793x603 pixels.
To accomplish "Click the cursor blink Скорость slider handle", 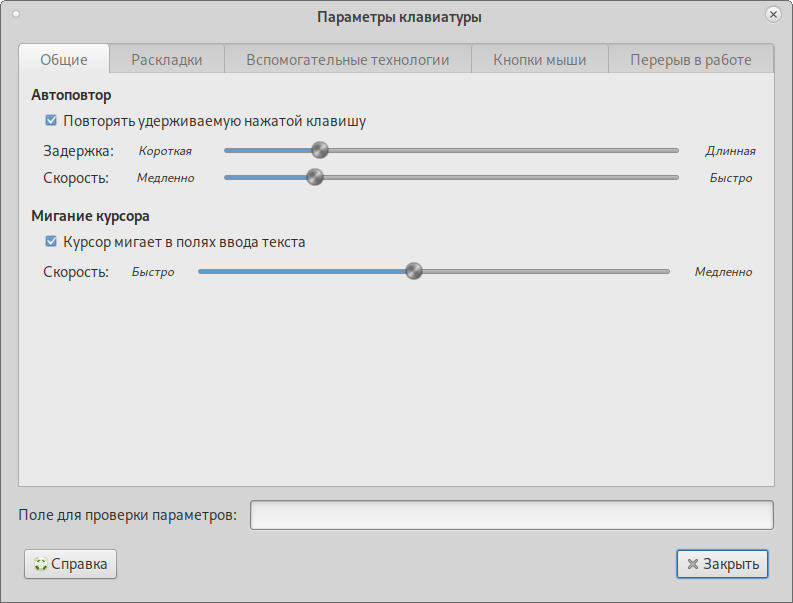I will click(413, 271).
